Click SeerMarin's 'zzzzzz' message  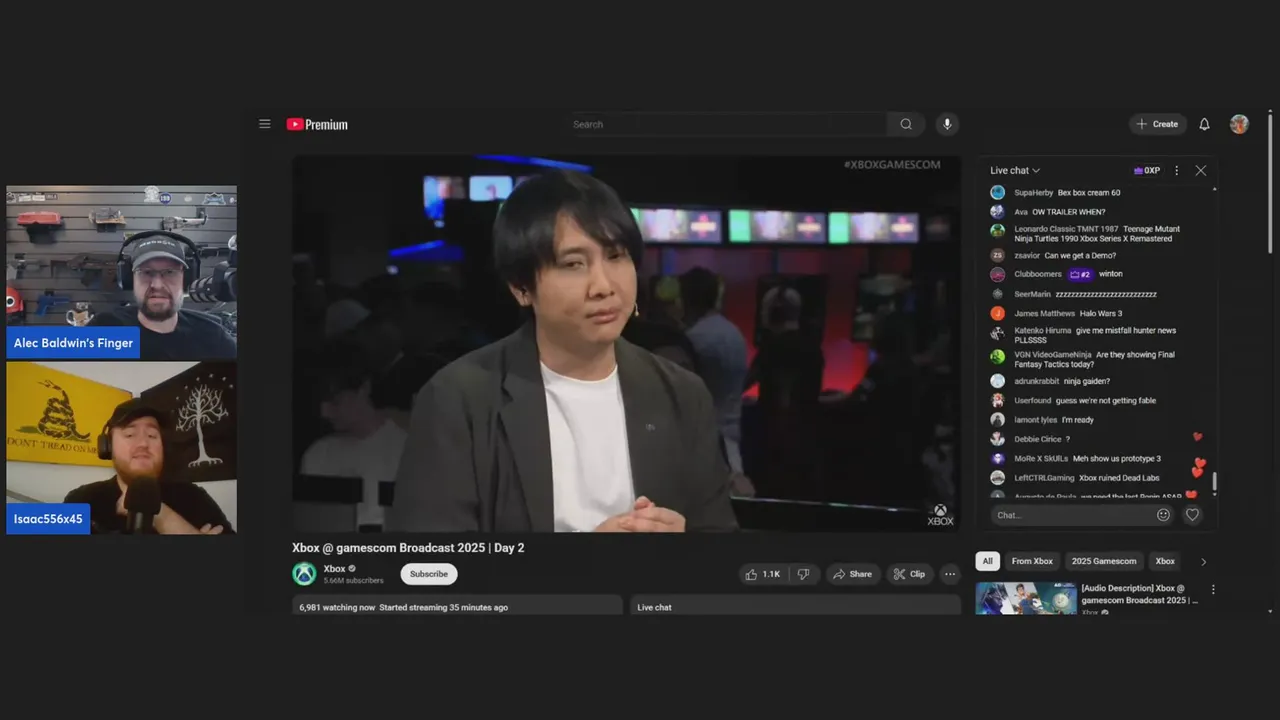coord(1106,295)
